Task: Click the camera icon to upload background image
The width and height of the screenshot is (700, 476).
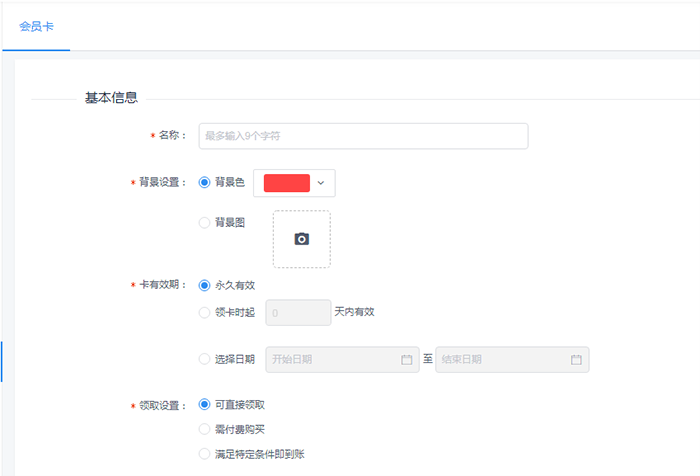Action: (x=302, y=239)
